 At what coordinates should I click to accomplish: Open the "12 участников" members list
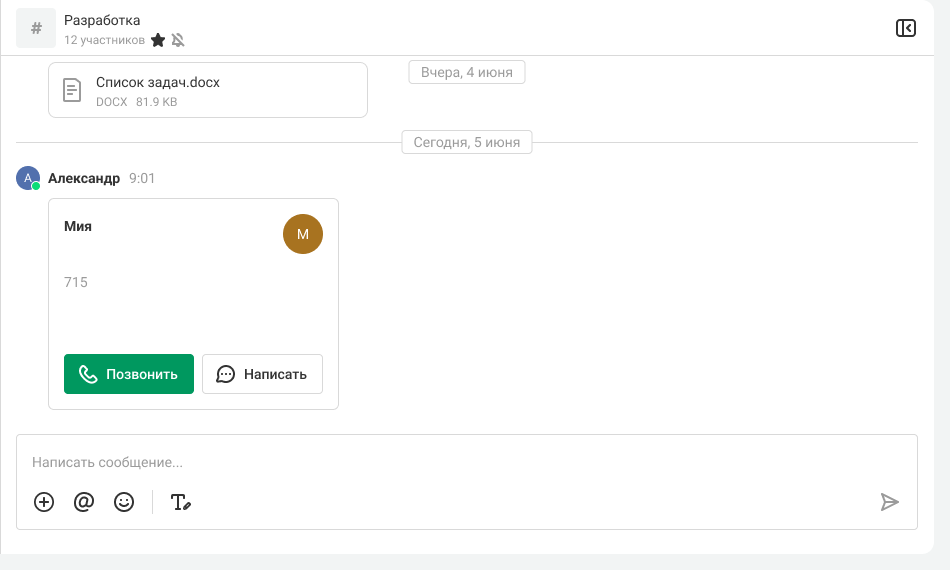(104, 40)
